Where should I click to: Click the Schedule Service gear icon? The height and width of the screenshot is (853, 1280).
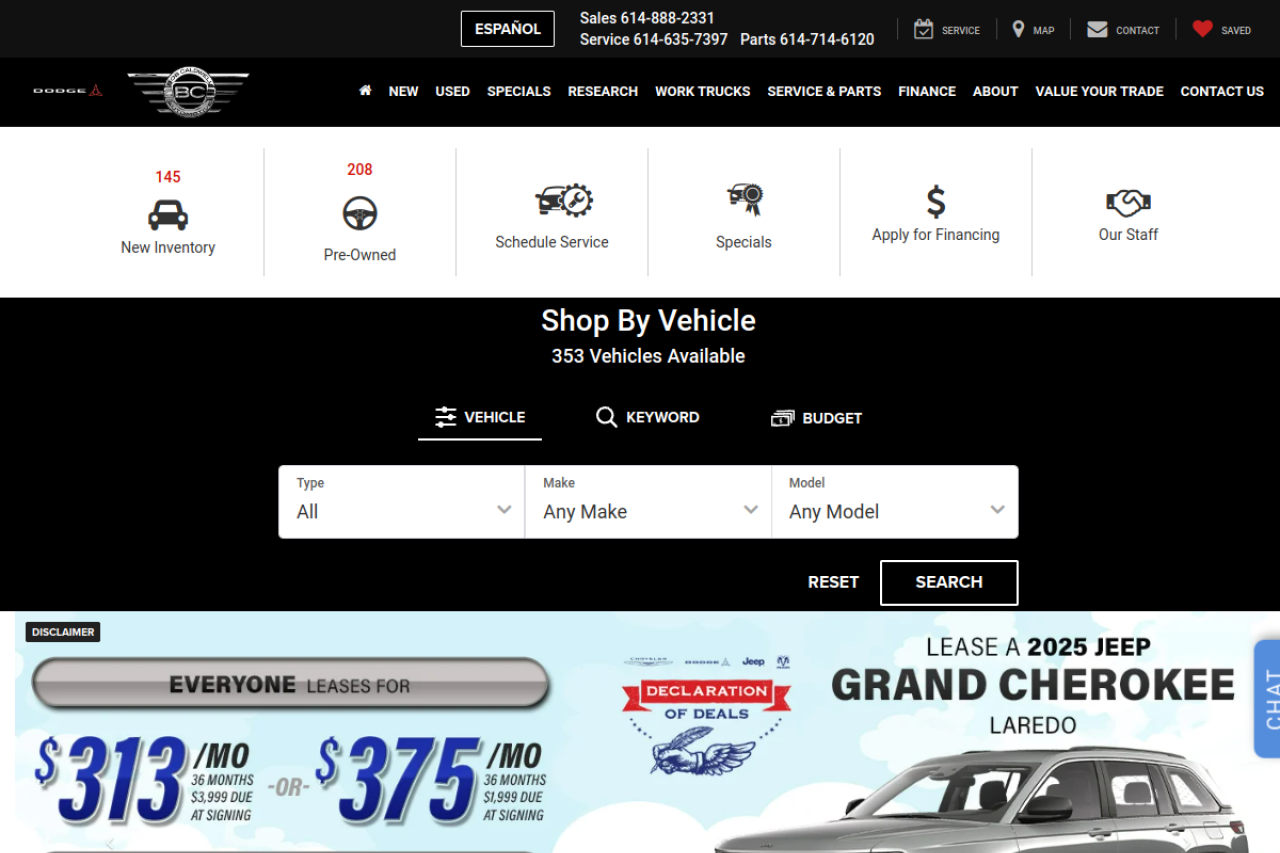pos(563,201)
